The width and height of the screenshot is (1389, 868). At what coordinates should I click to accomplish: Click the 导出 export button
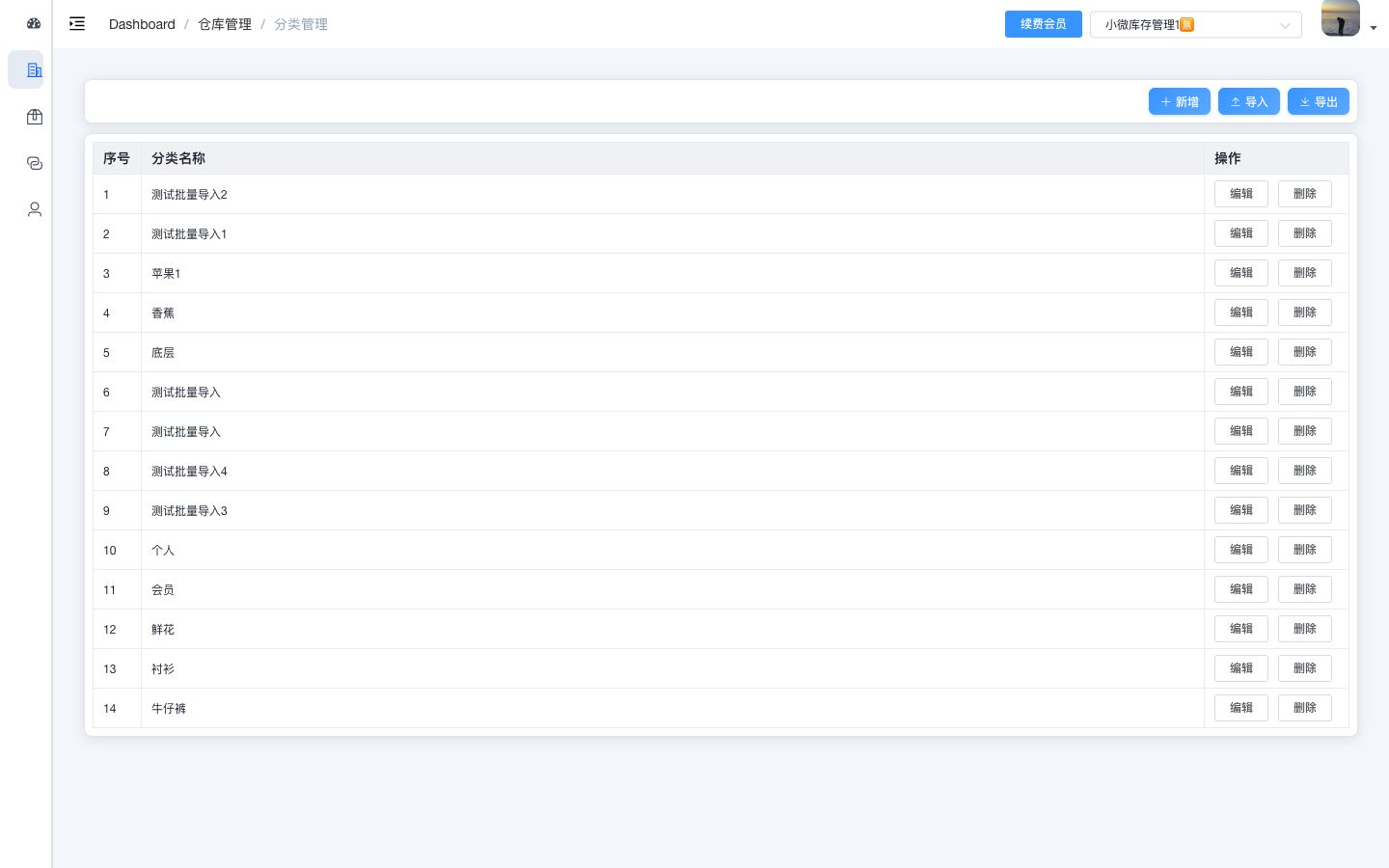[1319, 101]
